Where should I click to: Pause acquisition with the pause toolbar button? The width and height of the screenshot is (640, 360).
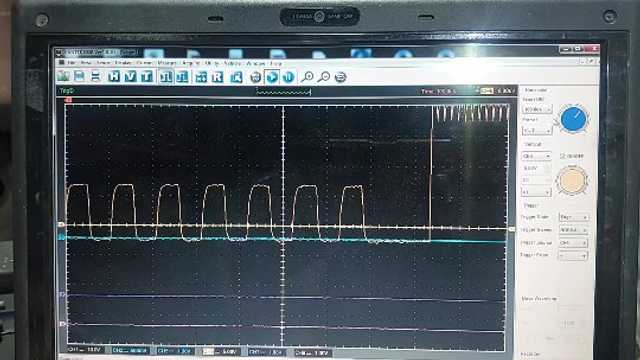point(288,77)
